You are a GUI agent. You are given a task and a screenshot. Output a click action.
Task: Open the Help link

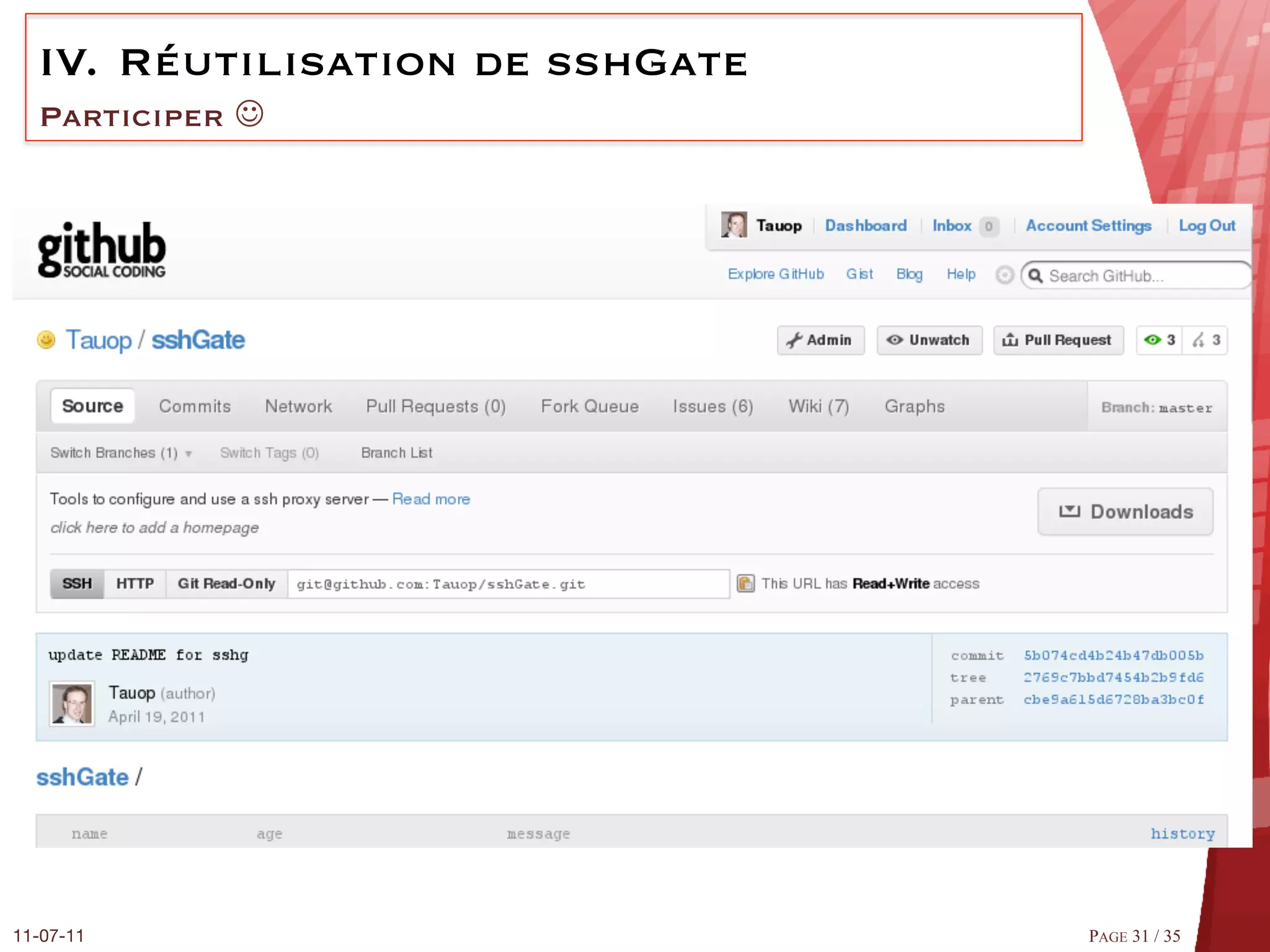coord(961,274)
